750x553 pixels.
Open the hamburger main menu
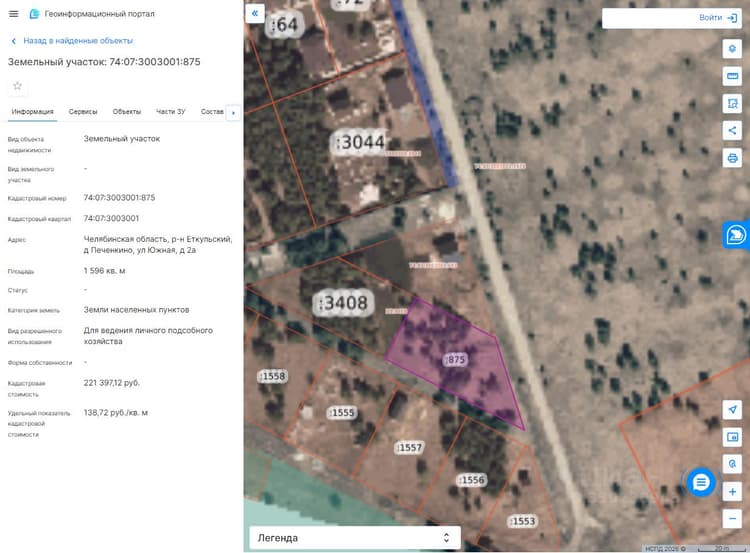click(13, 14)
